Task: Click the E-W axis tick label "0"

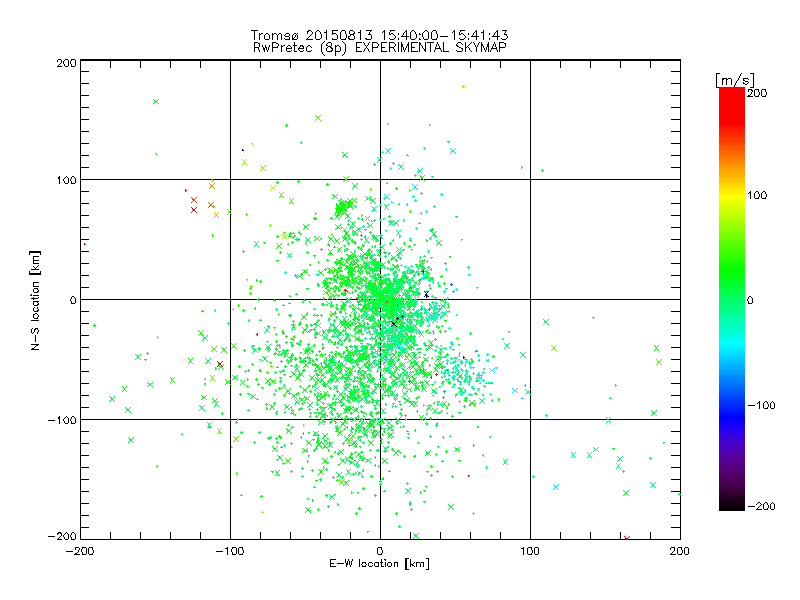Action: pyautogui.click(x=380, y=551)
